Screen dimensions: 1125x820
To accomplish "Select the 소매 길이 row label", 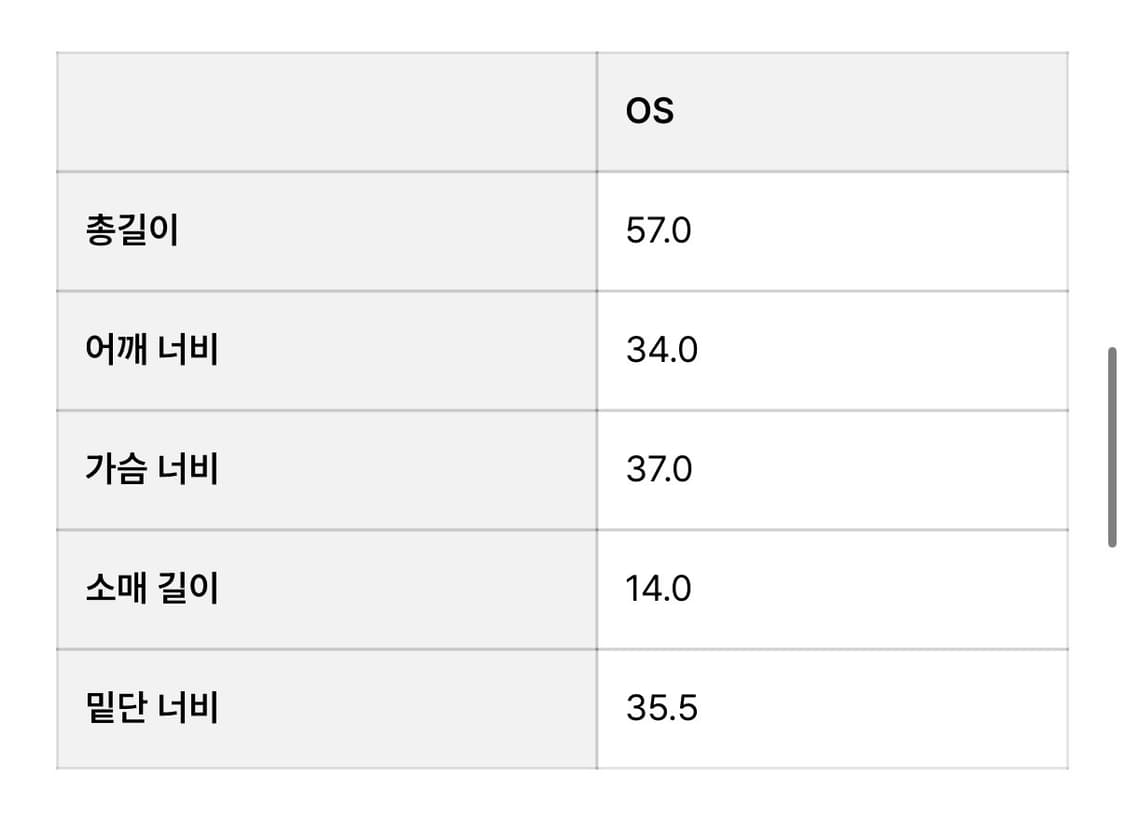I will click(x=152, y=589).
